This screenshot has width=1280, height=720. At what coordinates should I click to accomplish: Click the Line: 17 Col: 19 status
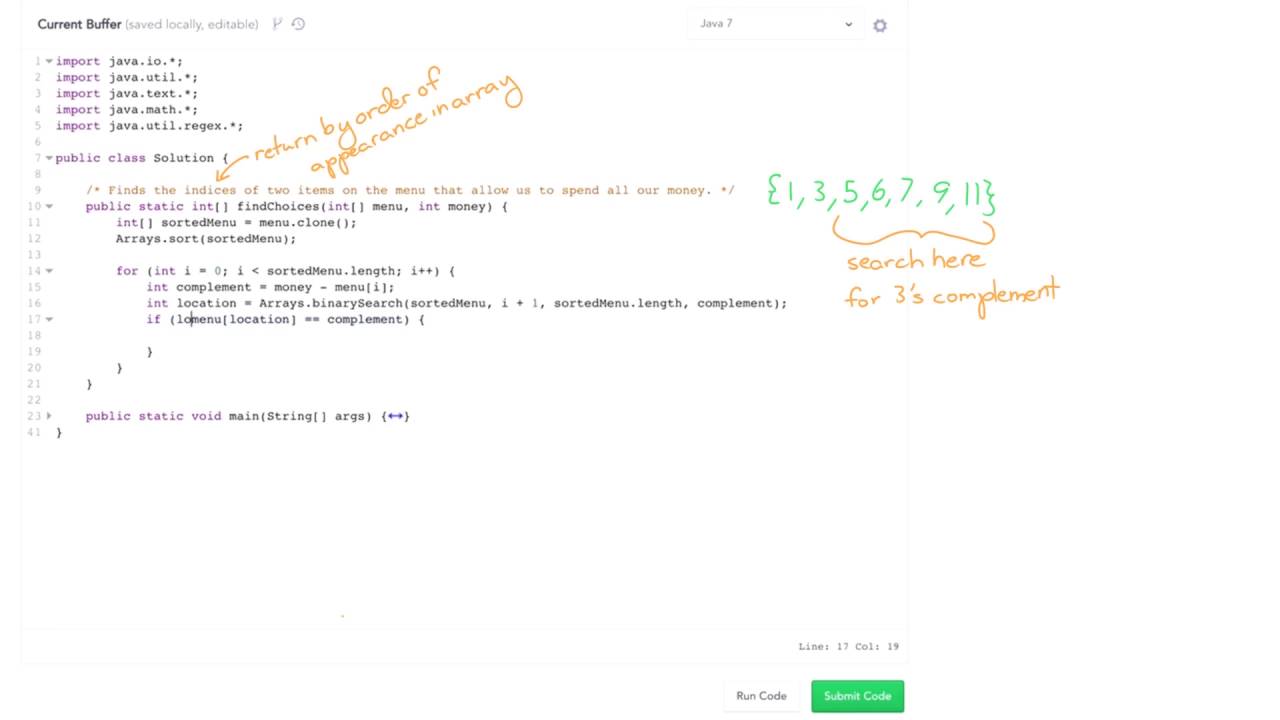point(848,646)
